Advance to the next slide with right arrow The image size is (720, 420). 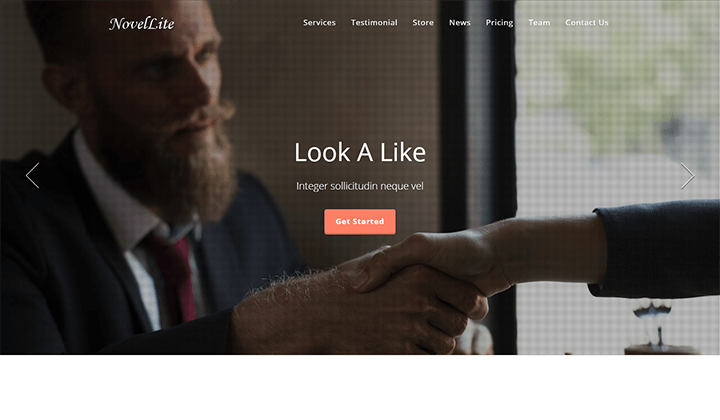click(687, 175)
